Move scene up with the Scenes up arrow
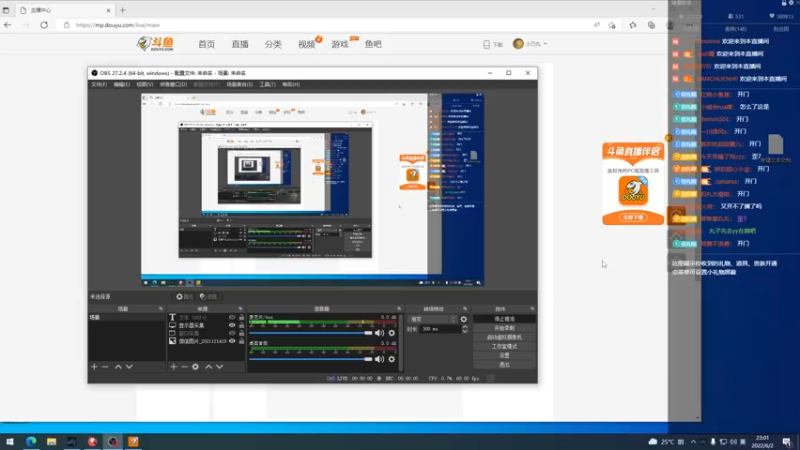This screenshot has height=450, width=800. click(118, 366)
